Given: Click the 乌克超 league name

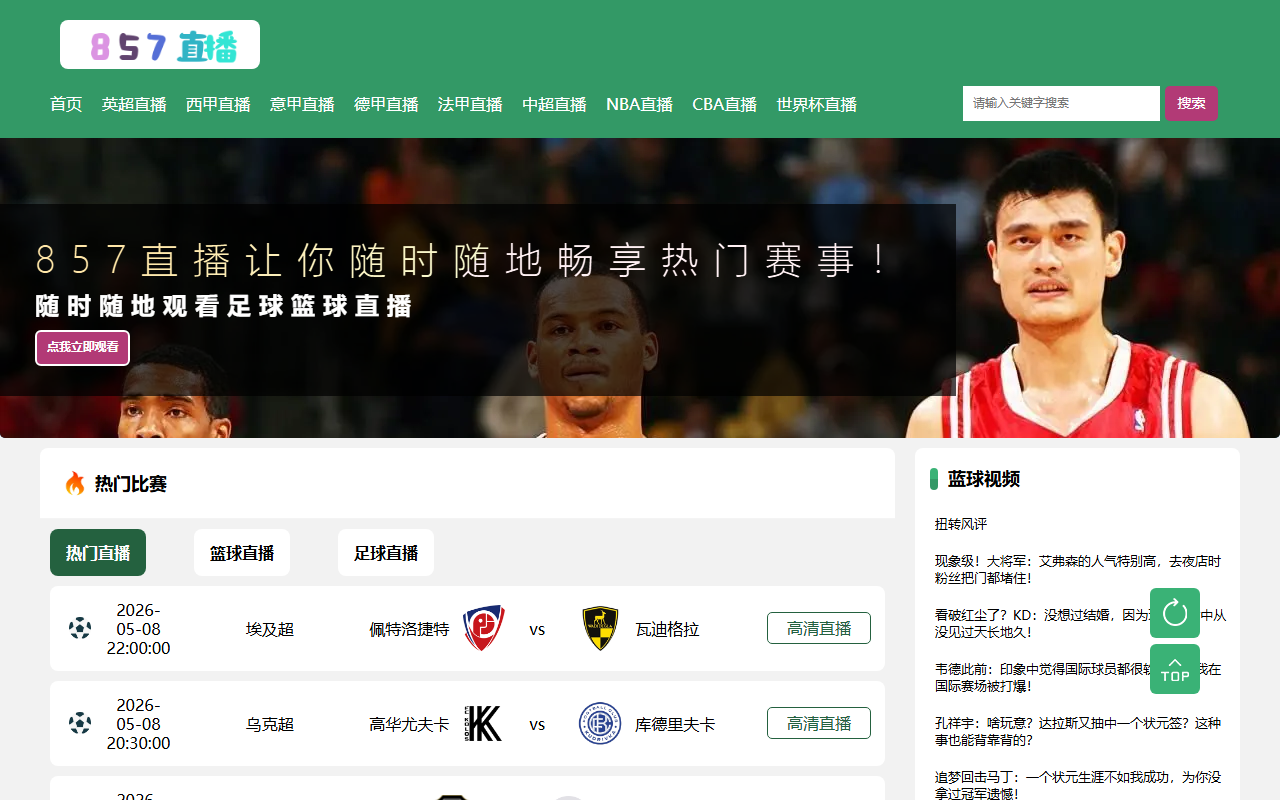Looking at the screenshot, I should point(270,723).
